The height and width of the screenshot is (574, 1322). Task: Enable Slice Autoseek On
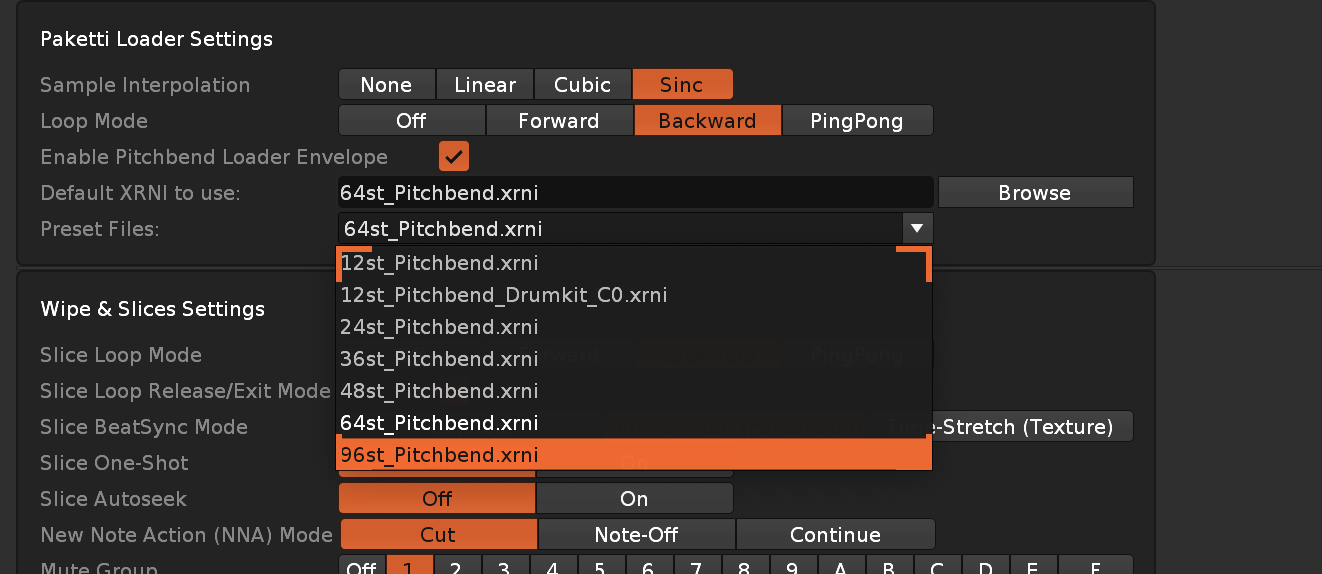click(x=634, y=499)
